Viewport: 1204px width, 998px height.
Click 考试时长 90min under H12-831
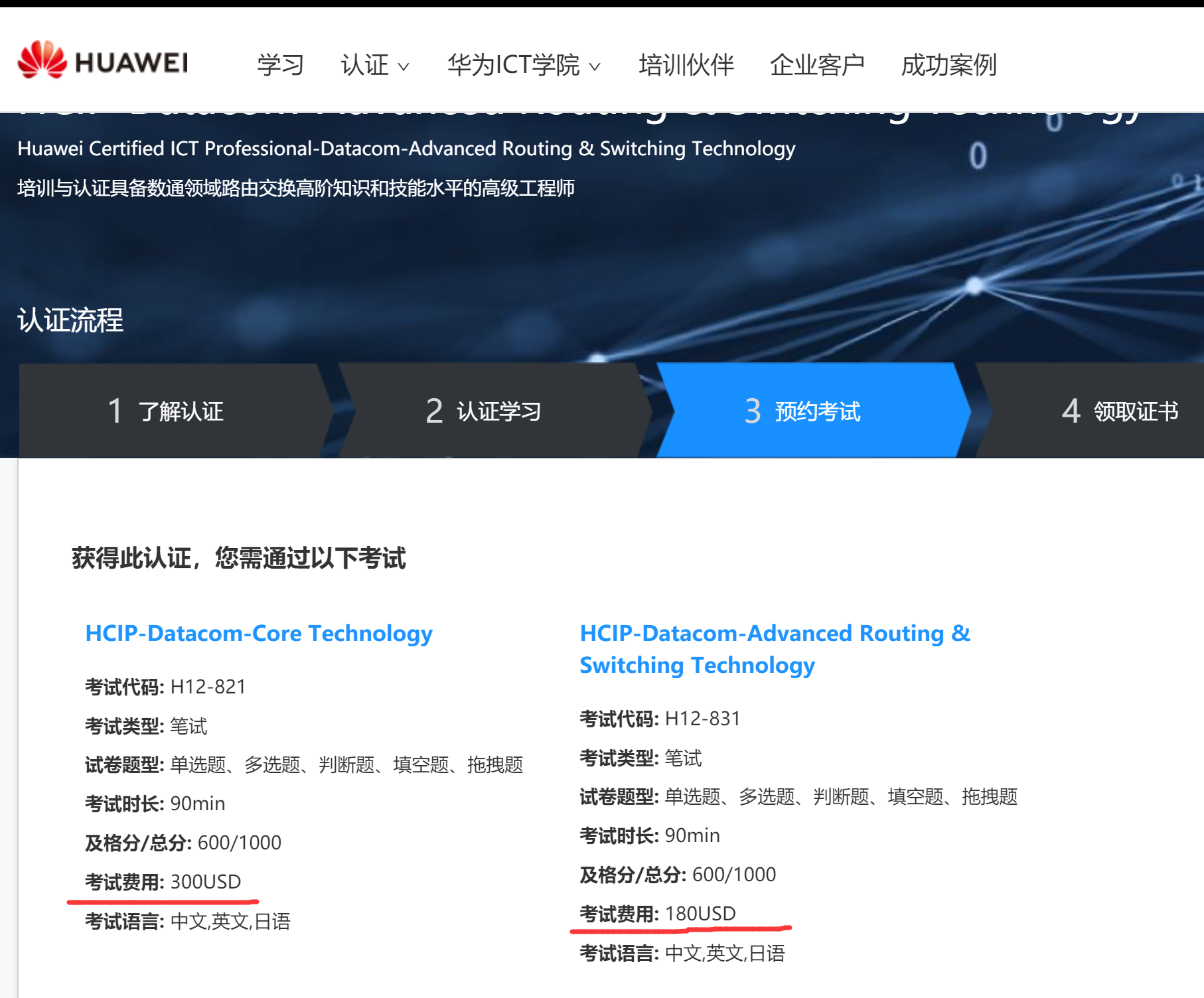pyautogui.click(x=650, y=835)
